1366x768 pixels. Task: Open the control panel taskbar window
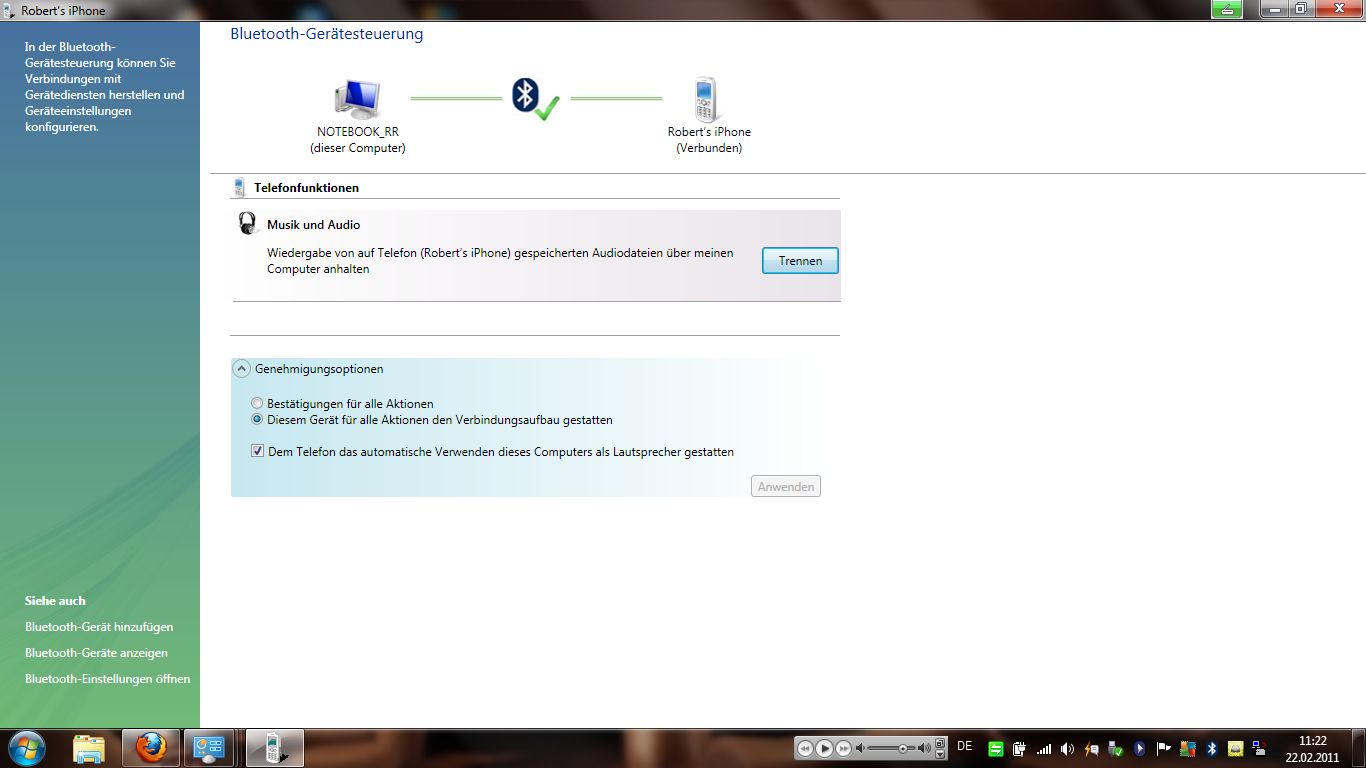(x=210, y=748)
